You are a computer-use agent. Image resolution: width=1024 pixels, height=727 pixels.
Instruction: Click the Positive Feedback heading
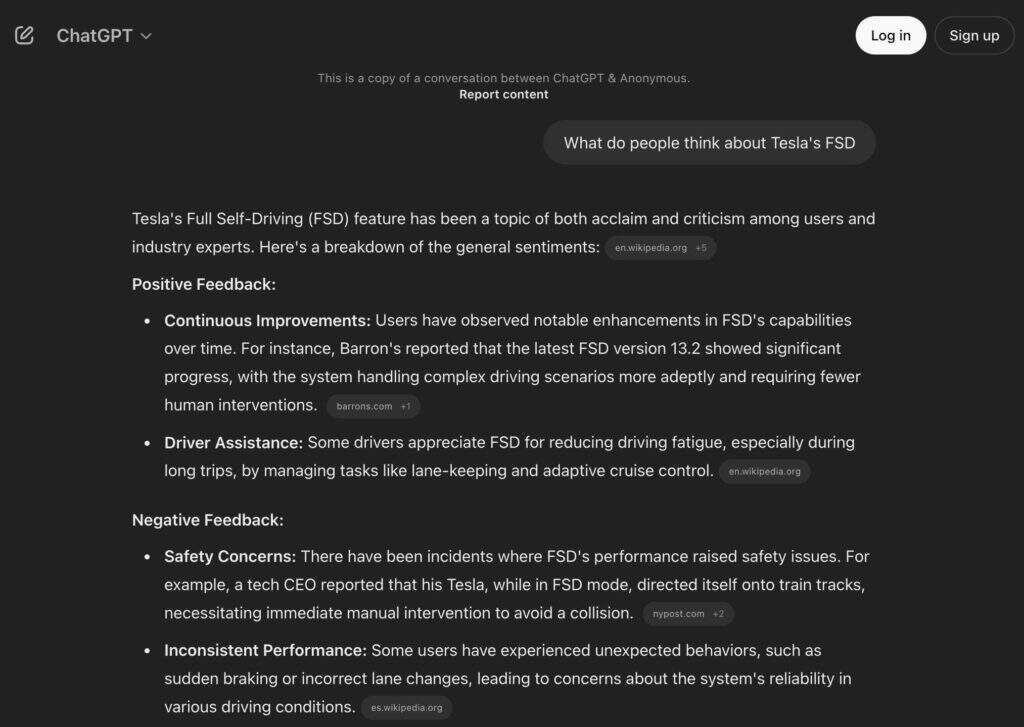tap(204, 284)
